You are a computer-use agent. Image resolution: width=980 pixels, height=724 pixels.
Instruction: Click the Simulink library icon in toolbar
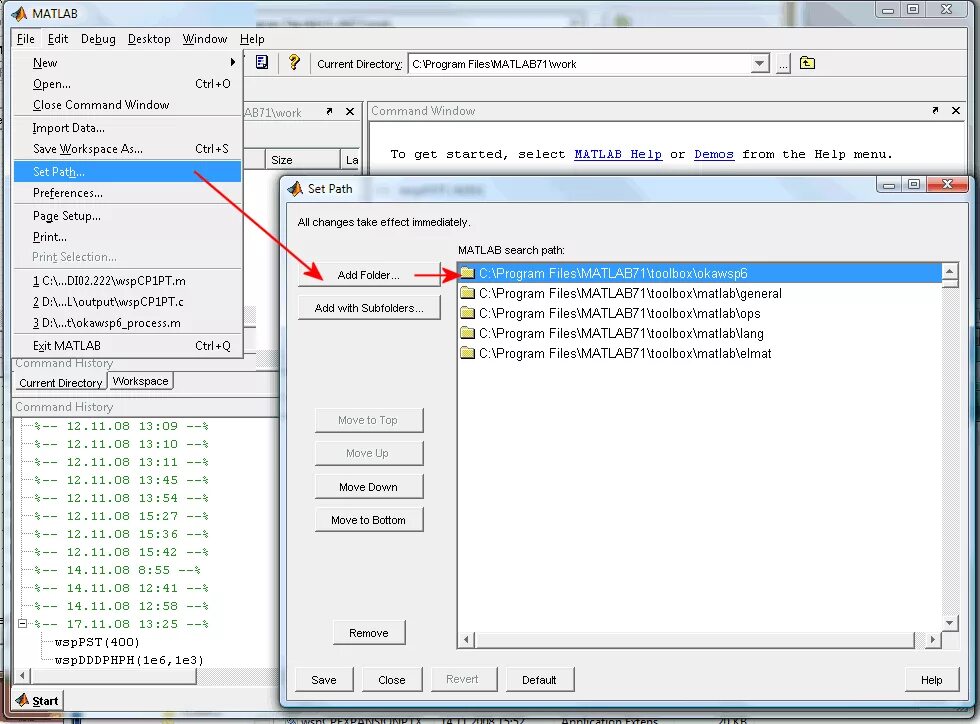(262, 63)
